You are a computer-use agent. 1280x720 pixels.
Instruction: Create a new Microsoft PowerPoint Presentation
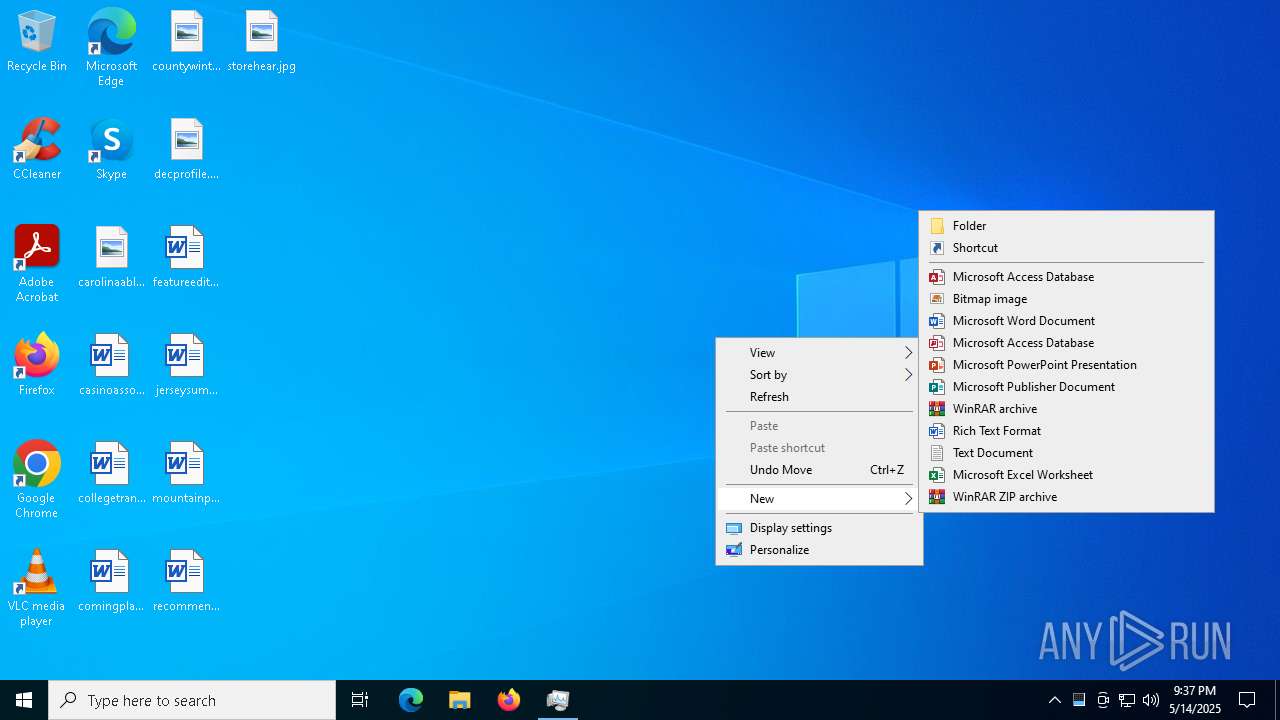pos(1066,364)
